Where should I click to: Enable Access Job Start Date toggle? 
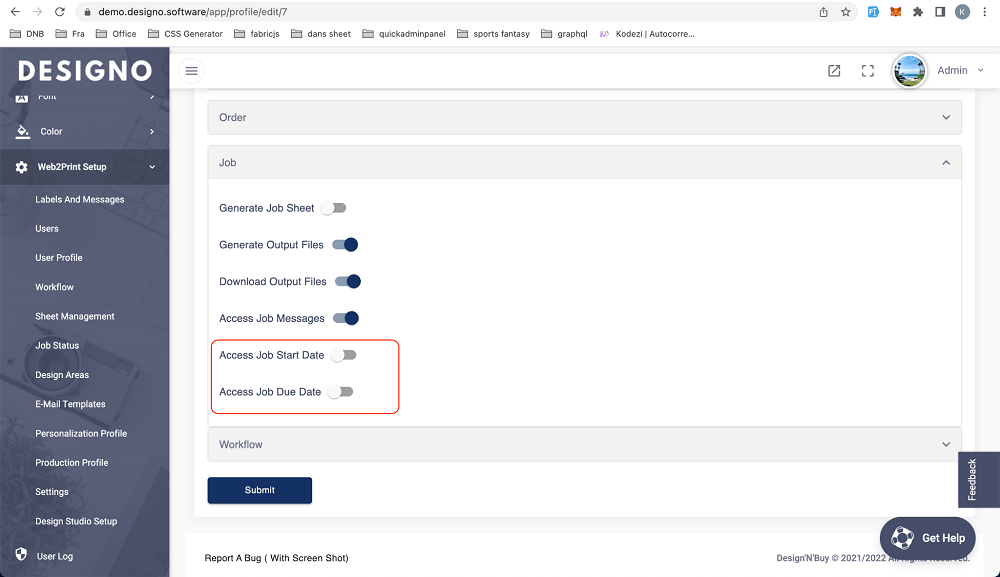pyautogui.click(x=343, y=355)
